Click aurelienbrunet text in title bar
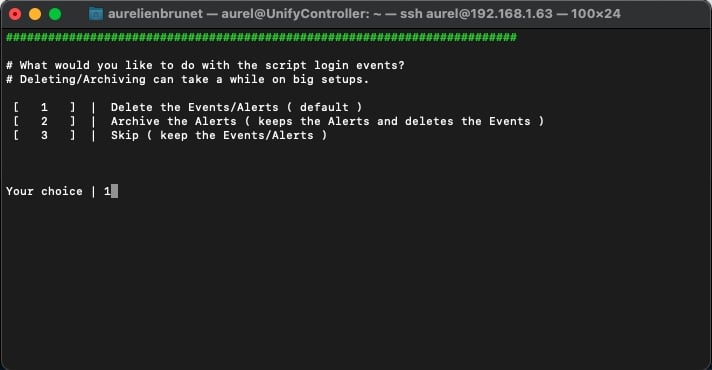 pyautogui.click(x=155, y=14)
